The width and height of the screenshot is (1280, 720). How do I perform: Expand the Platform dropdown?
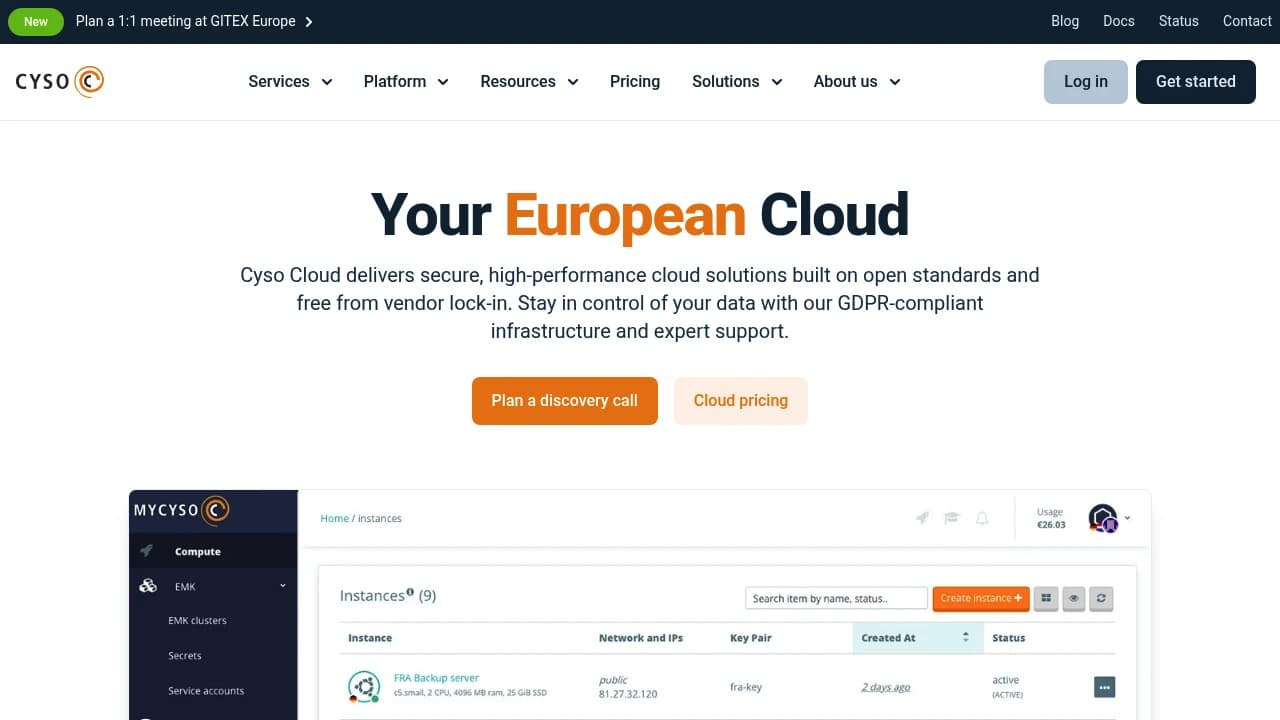[406, 82]
